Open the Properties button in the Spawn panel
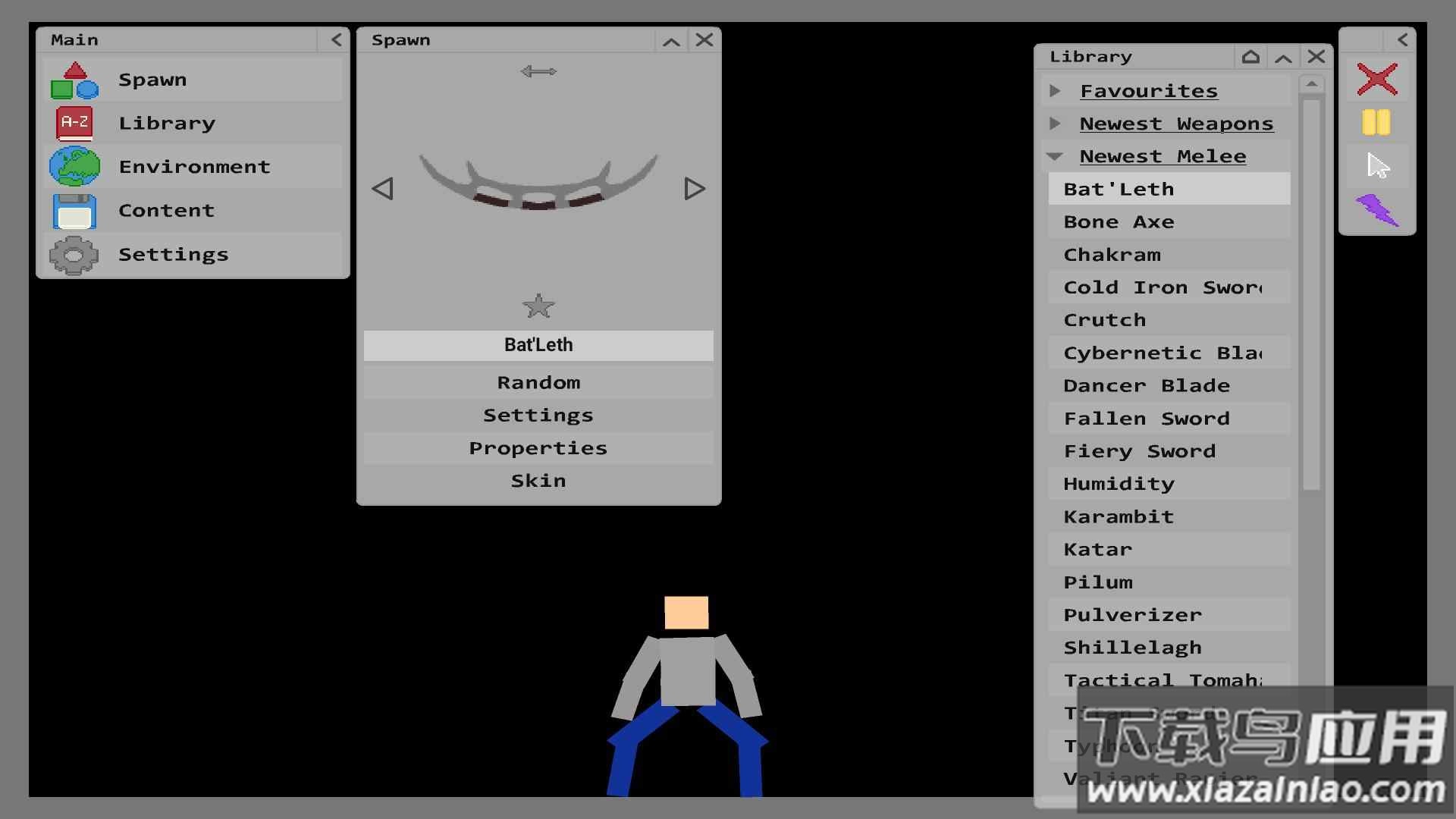The image size is (1456, 819). 538,448
